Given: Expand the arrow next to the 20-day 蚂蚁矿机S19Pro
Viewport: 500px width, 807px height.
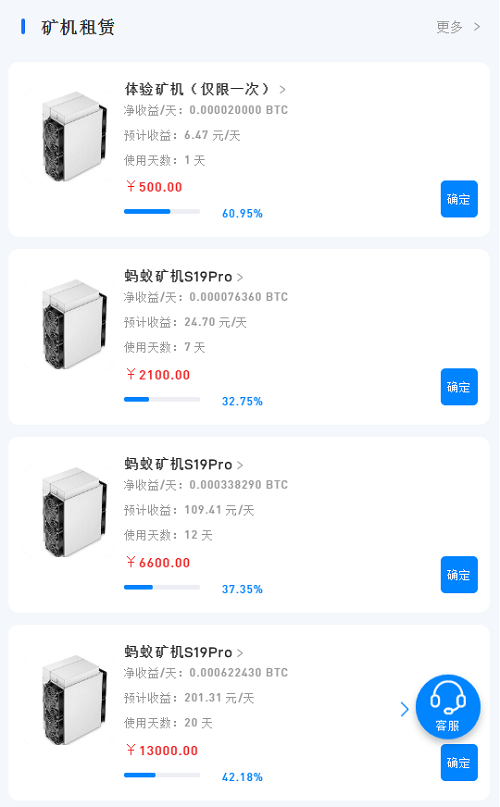Looking at the screenshot, I should coord(240,653).
